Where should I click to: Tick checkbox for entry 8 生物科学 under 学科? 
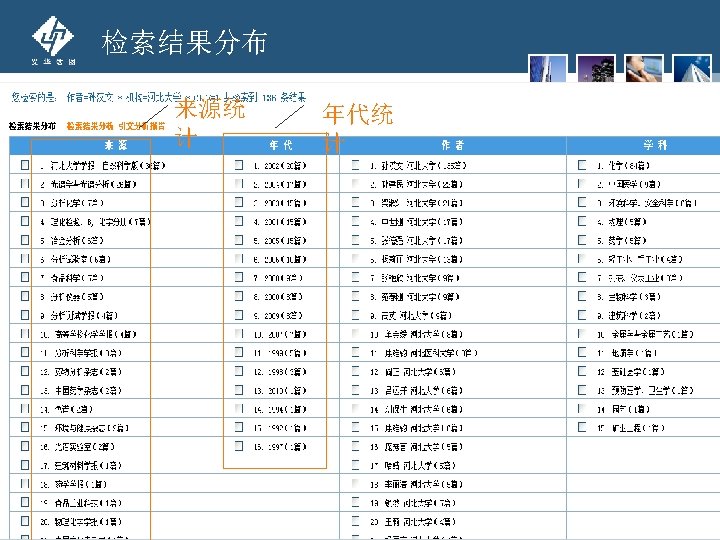coord(582,296)
